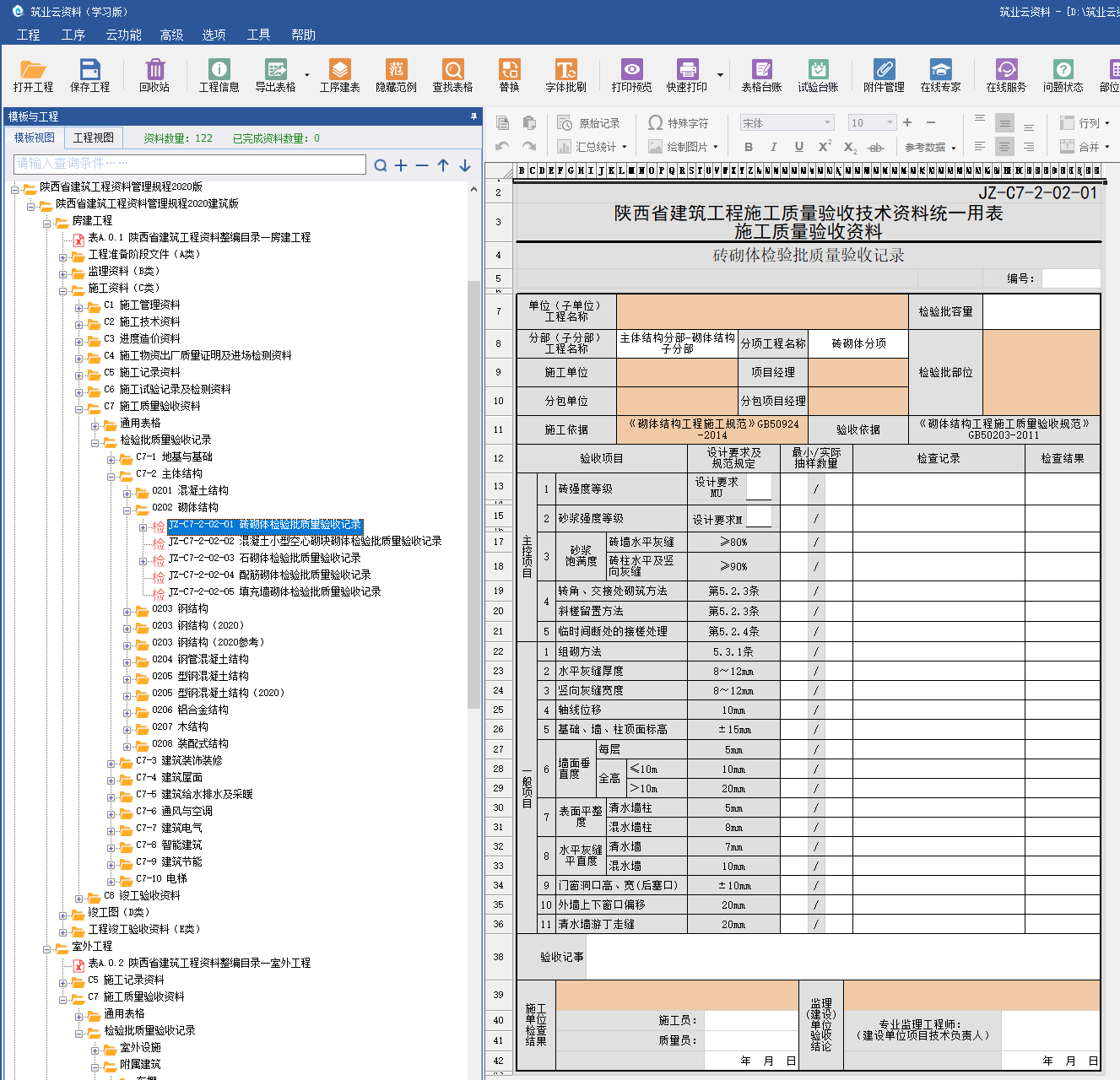The height and width of the screenshot is (1080, 1120).
Task: Open the 打开工程 toolbar icon
Action: 33,75
